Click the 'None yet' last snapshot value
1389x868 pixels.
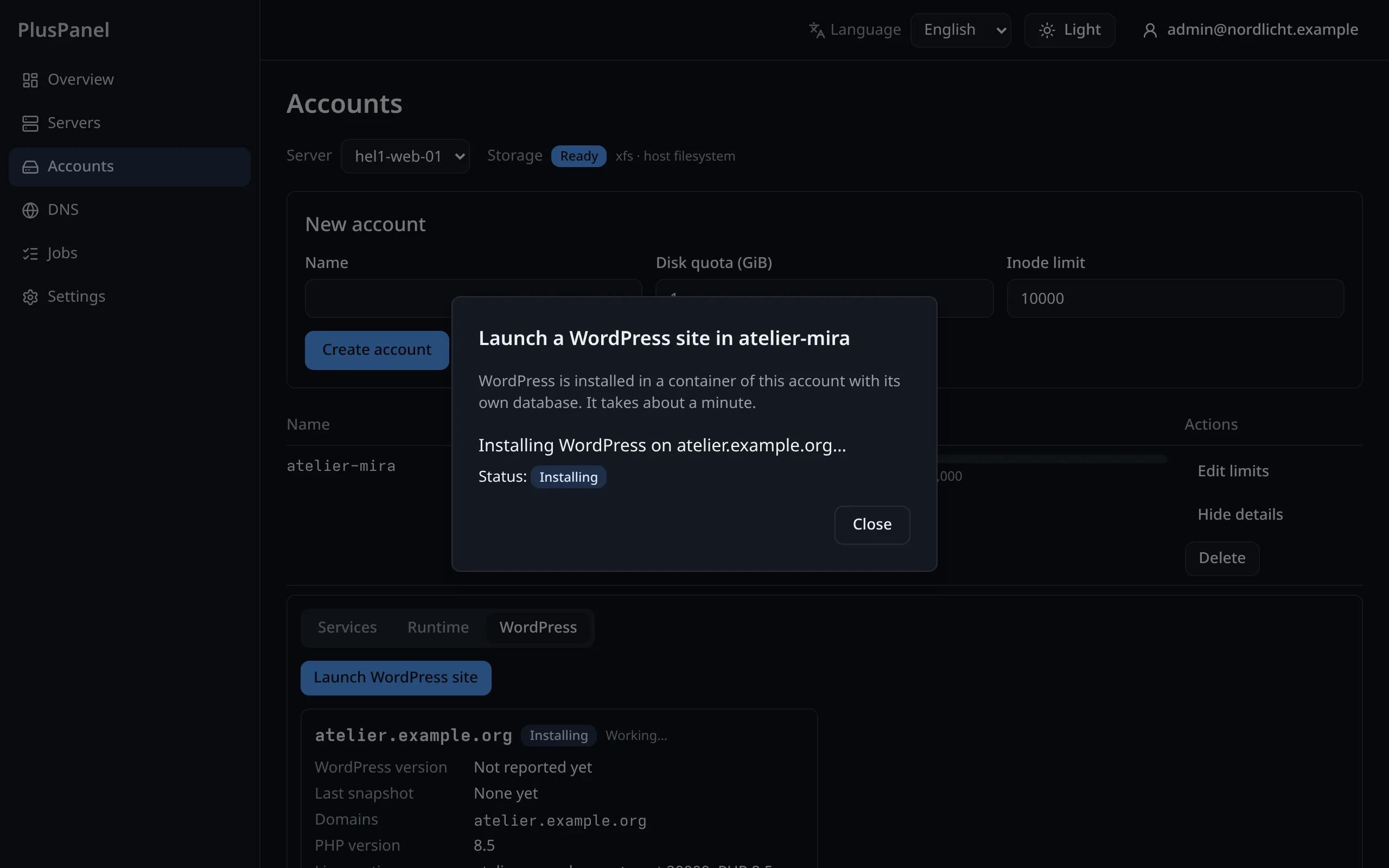point(506,793)
